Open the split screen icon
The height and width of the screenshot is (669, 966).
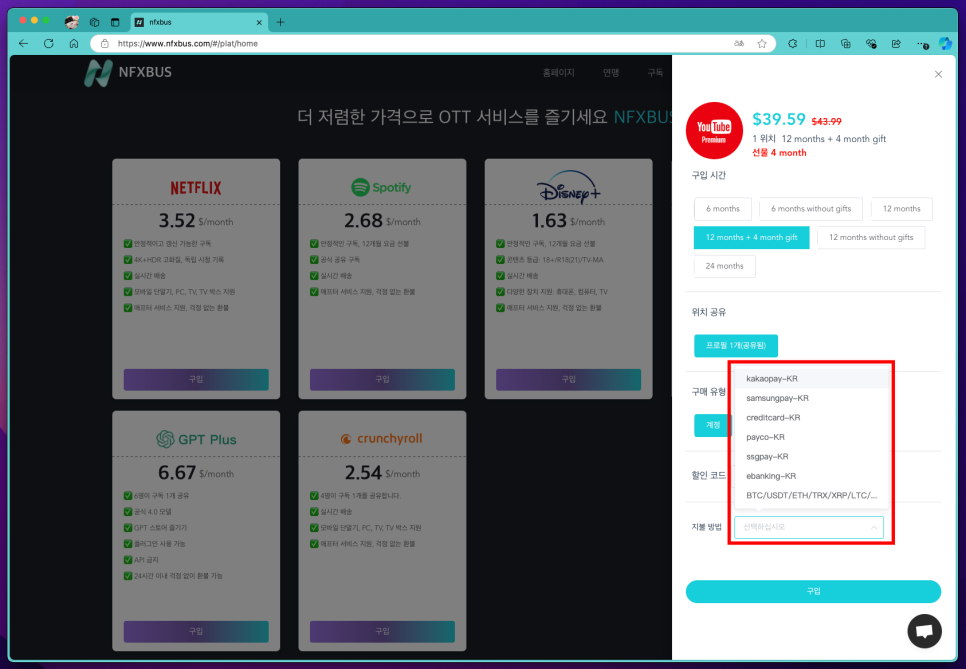pyautogui.click(x=820, y=44)
